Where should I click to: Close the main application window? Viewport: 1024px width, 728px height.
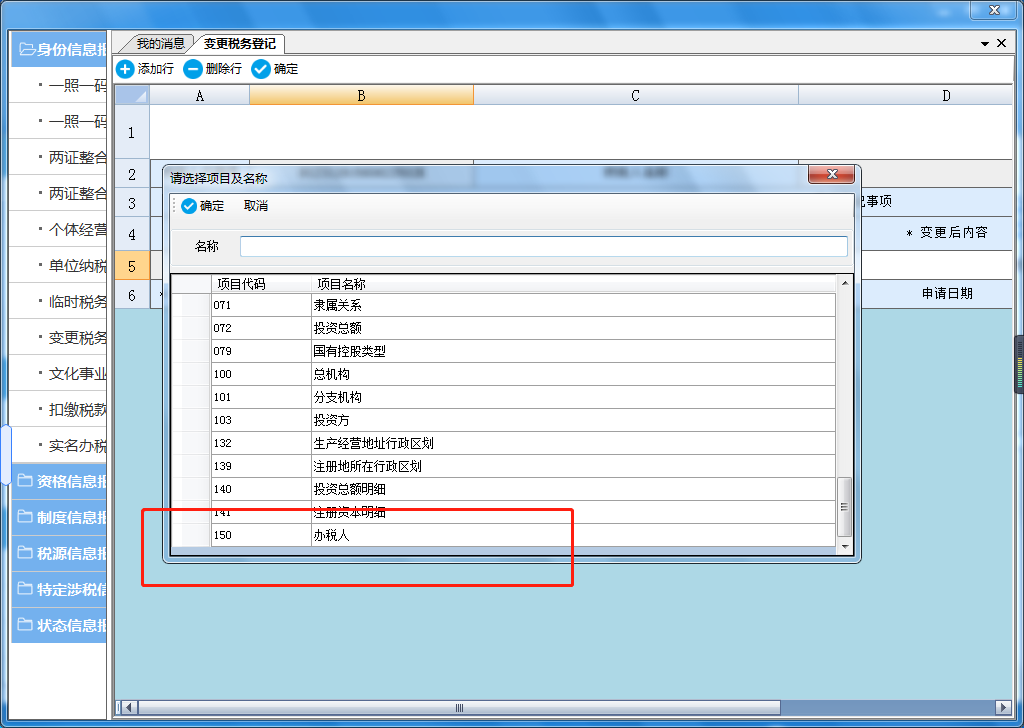pos(994,9)
